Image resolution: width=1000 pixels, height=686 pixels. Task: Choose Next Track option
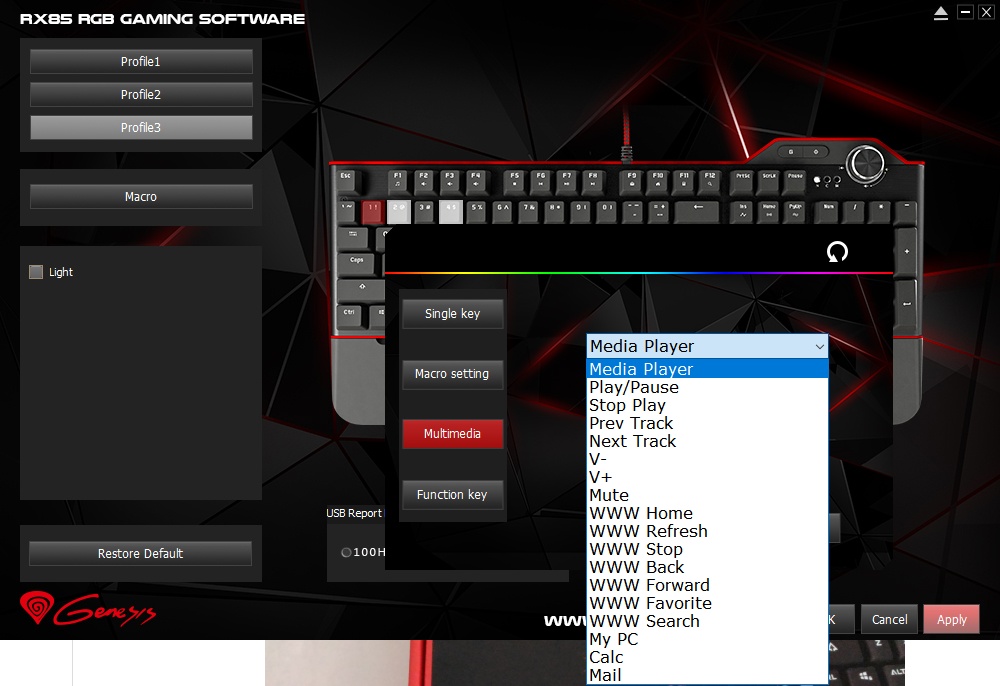[707, 441]
